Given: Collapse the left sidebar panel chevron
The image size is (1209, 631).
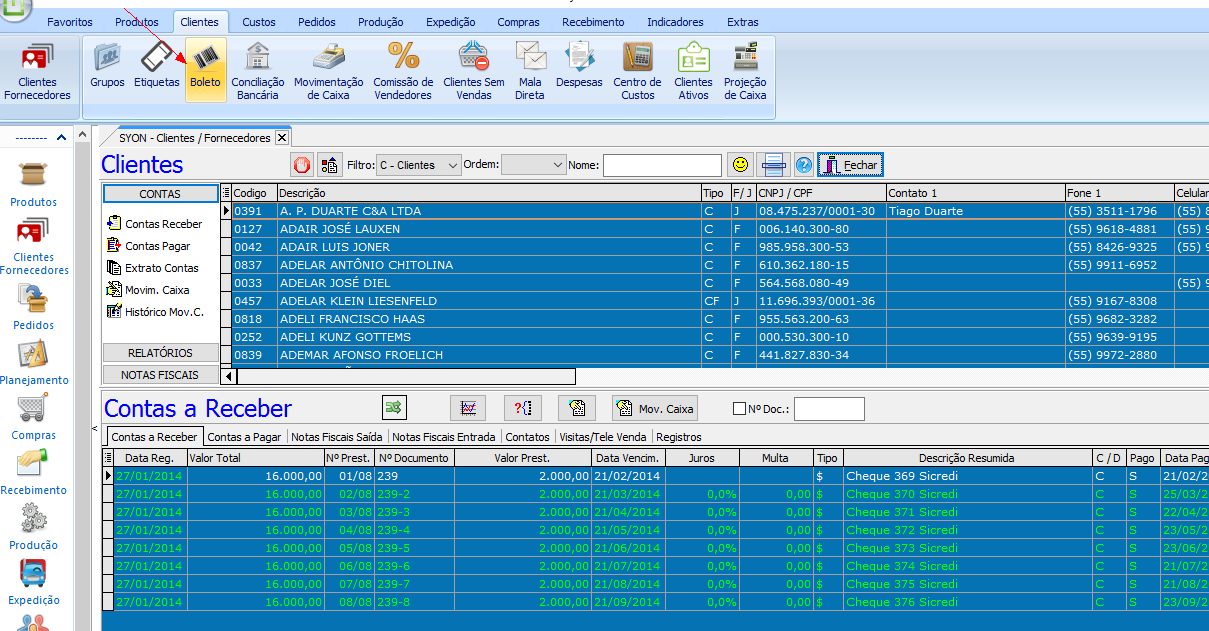Looking at the screenshot, I should pyautogui.click(x=61, y=137).
